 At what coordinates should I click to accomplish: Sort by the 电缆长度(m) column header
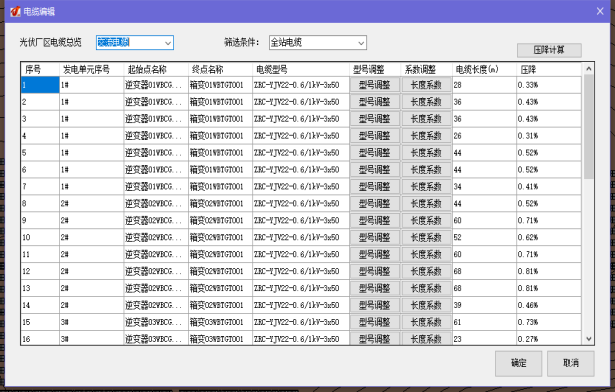click(x=484, y=69)
